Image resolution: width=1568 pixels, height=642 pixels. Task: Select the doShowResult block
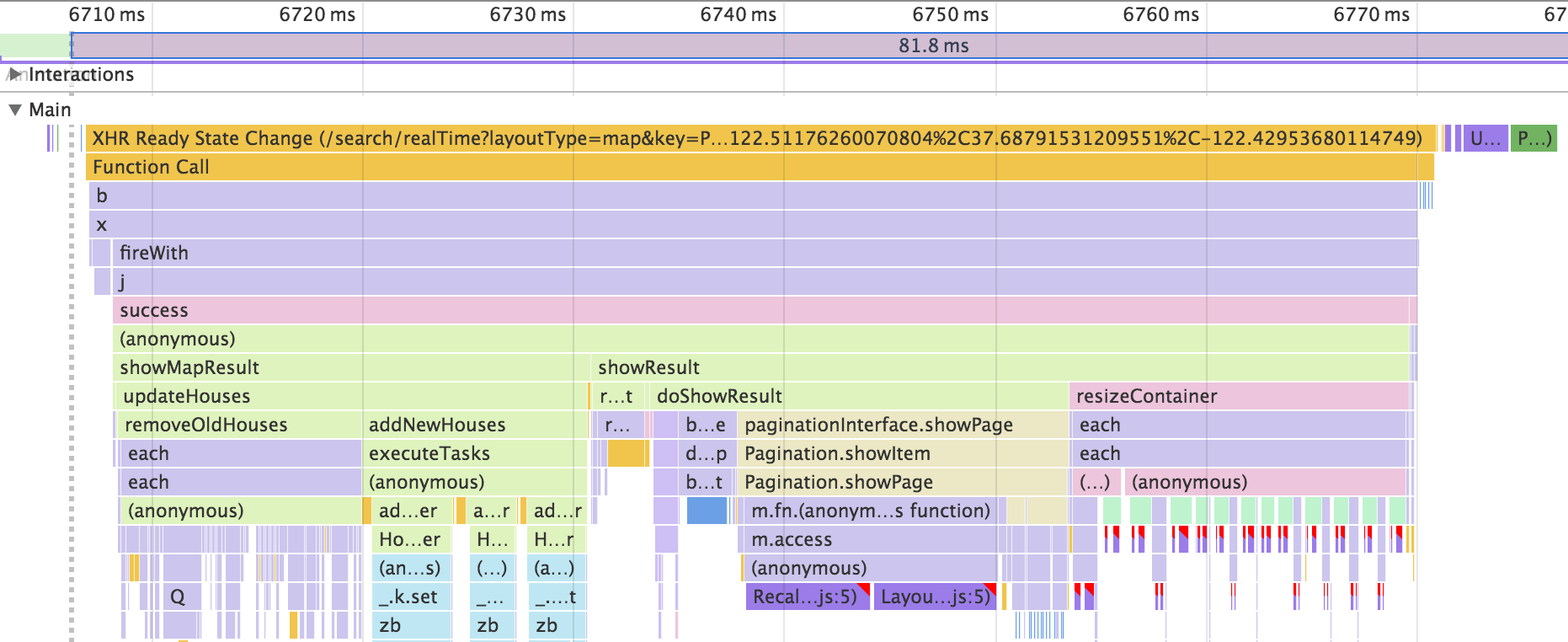pos(859,396)
